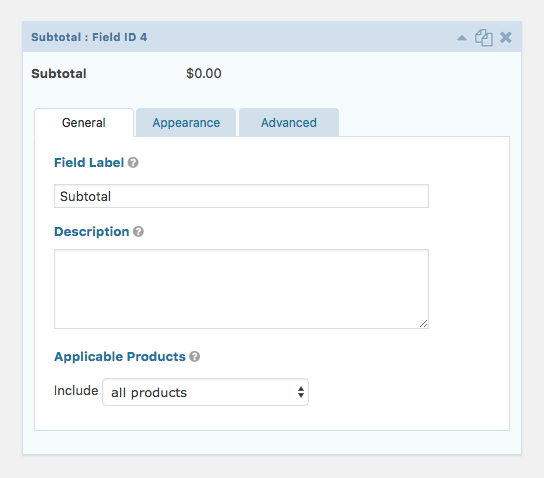This screenshot has width=544, height=478.
Task: Collapse the Subtotal field with the up arrow
Action: 461,38
